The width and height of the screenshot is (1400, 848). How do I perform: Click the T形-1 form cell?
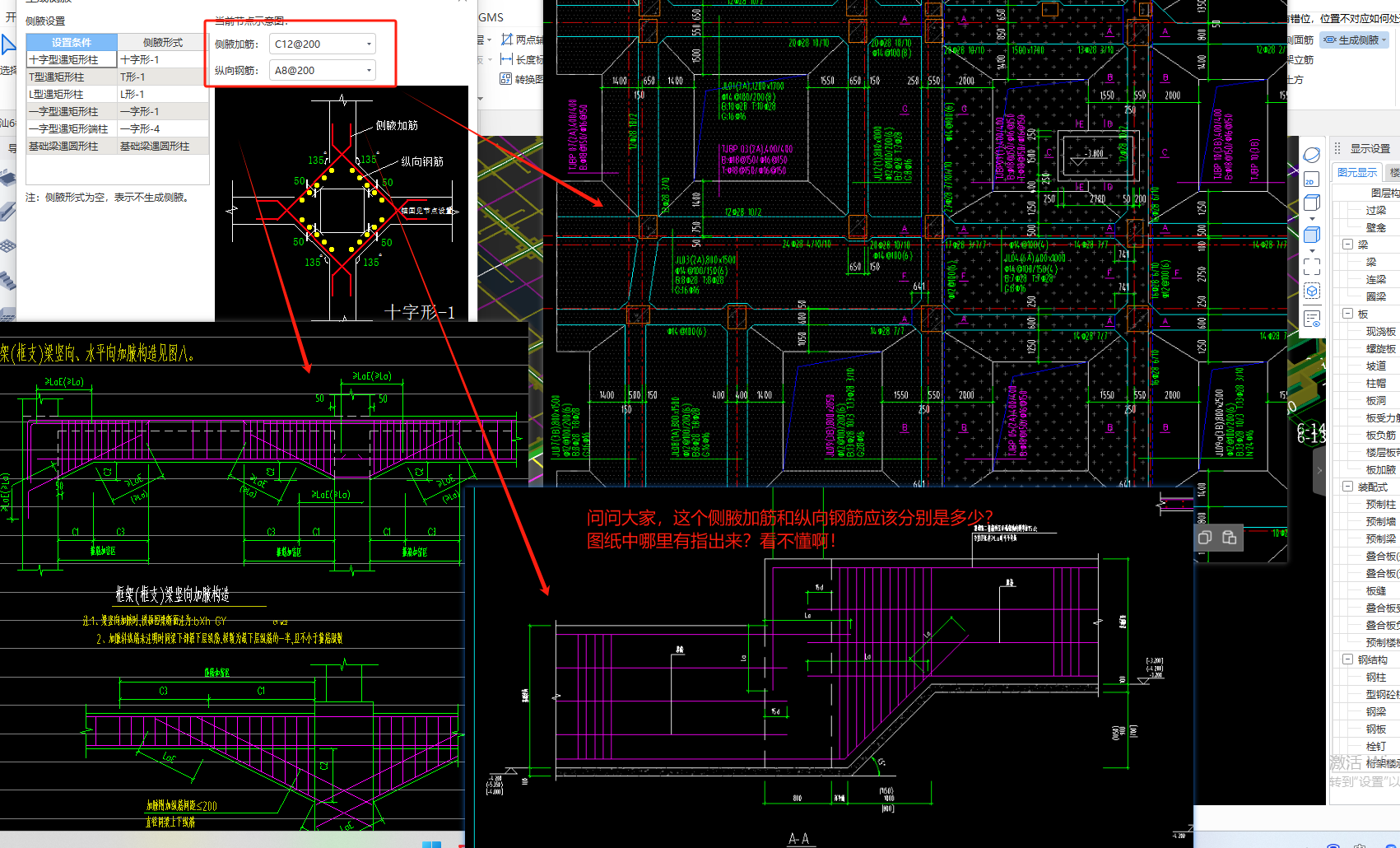(x=163, y=77)
